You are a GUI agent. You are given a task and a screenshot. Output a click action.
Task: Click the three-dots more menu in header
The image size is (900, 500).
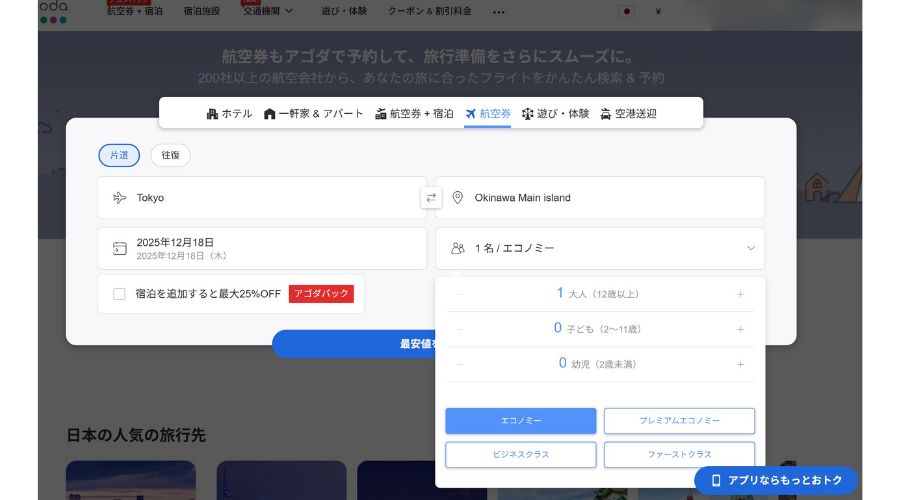tap(499, 12)
